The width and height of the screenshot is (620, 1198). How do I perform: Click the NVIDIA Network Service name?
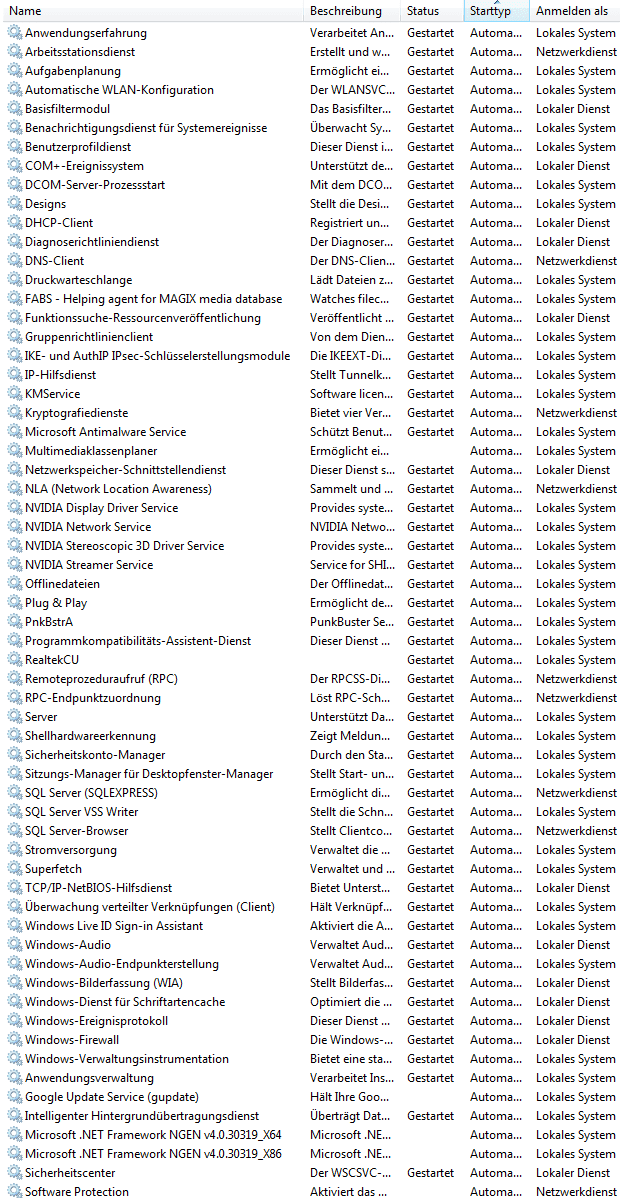pos(88,527)
